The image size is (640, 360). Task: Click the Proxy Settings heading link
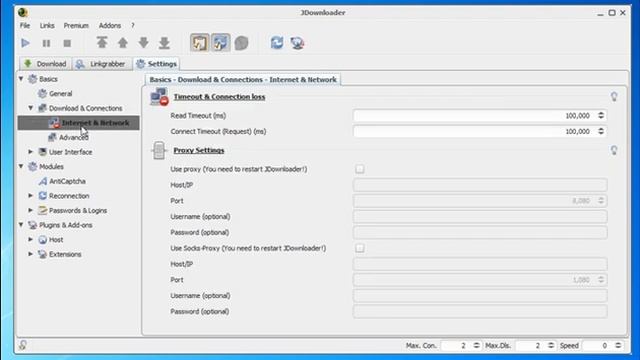click(x=199, y=150)
